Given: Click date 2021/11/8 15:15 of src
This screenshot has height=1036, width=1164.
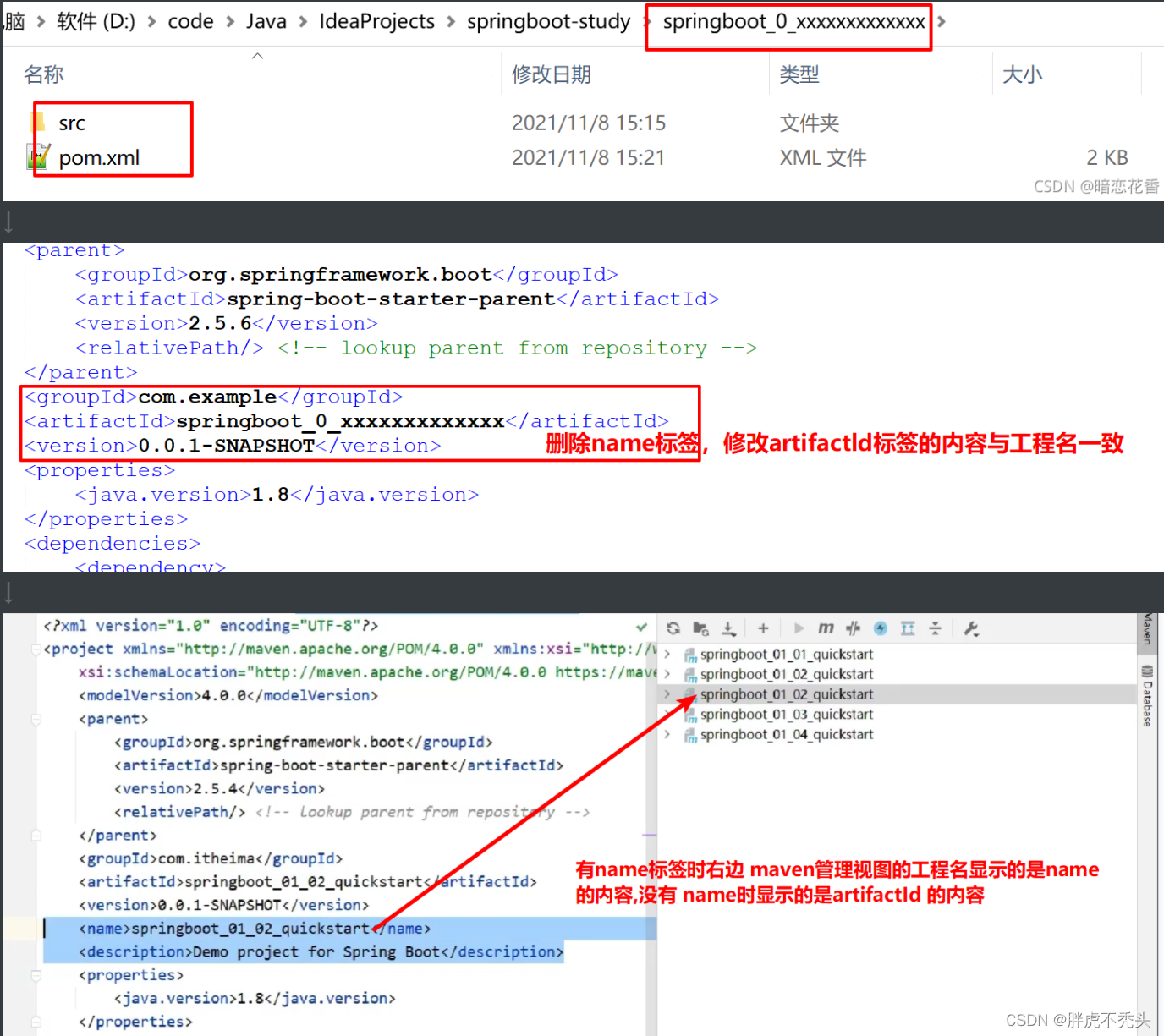Looking at the screenshot, I should tap(589, 123).
